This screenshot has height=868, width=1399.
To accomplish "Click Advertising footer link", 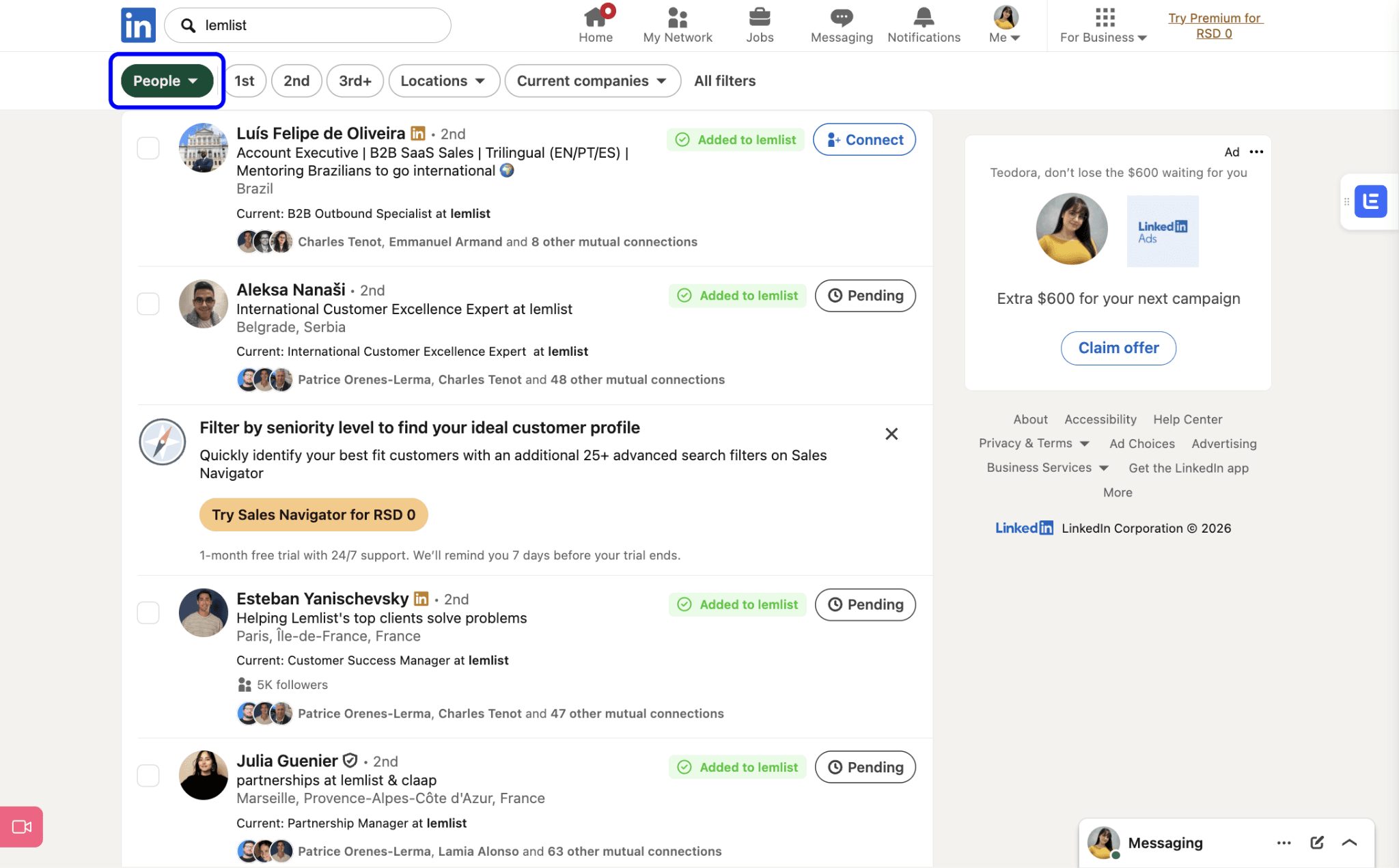I will [1224, 443].
